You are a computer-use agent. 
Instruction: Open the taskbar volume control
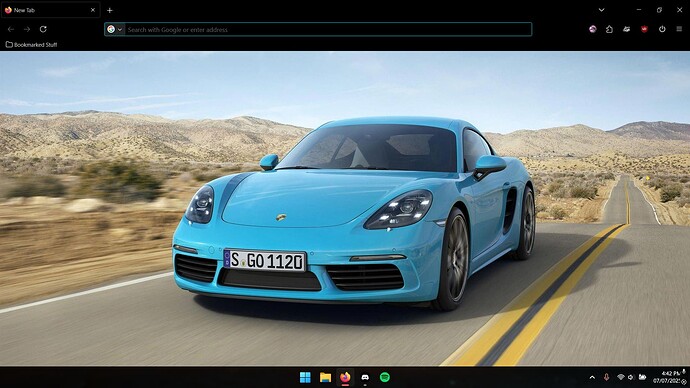coord(631,377)
